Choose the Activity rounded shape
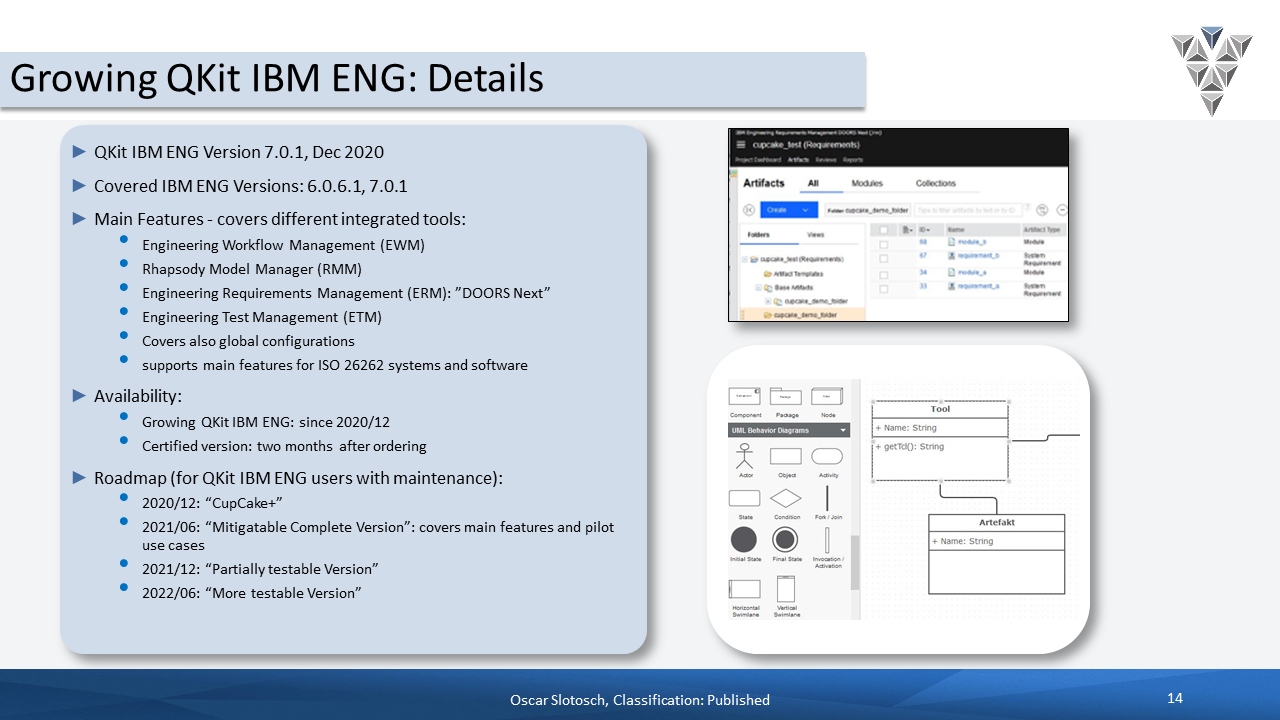The width and height of the screenshot is (1280, 720). [827, 456]
